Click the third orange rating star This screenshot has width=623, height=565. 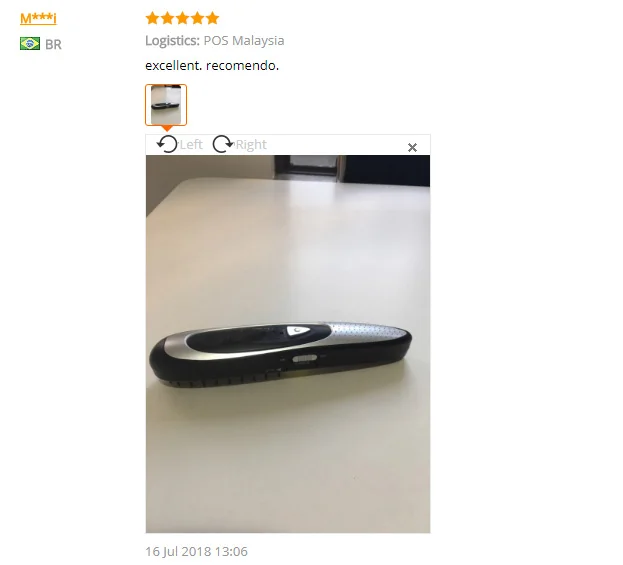[183, 18]
